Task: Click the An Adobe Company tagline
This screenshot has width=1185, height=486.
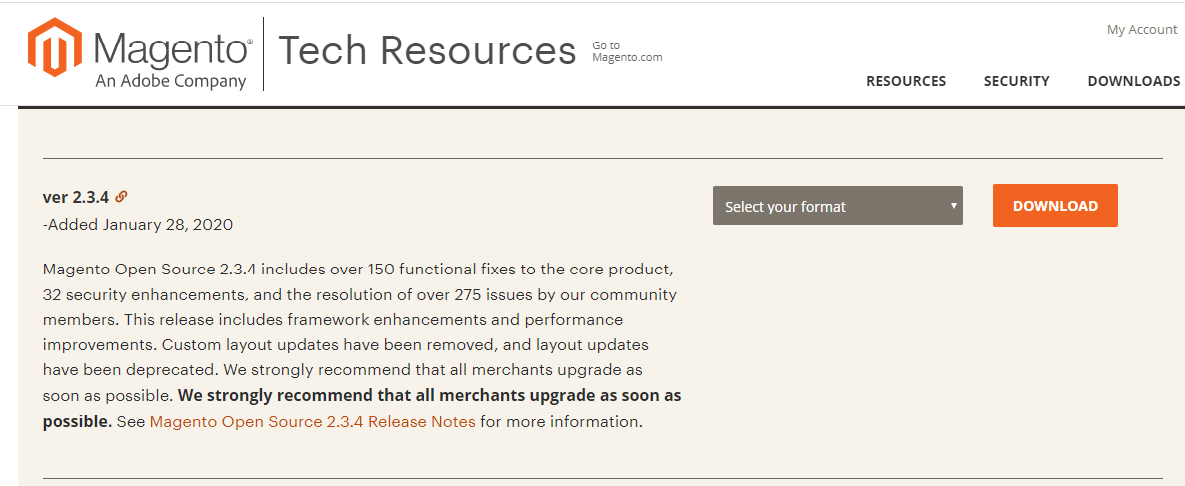Action: coord(171,81)
